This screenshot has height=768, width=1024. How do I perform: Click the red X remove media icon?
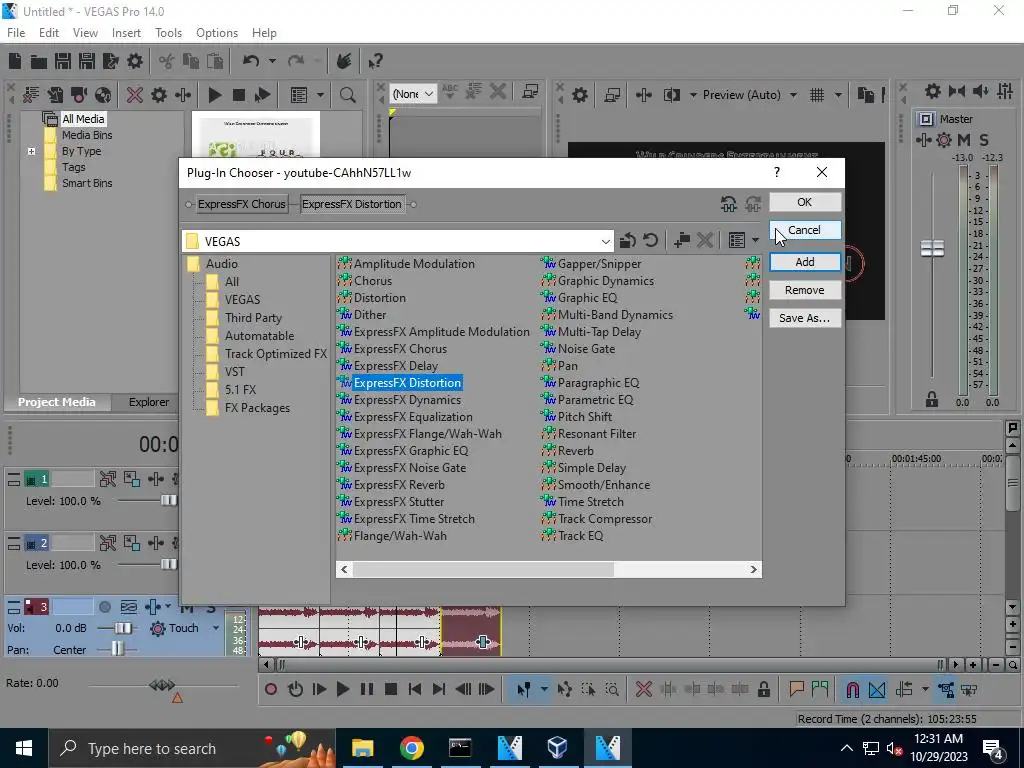pos(135,95)
